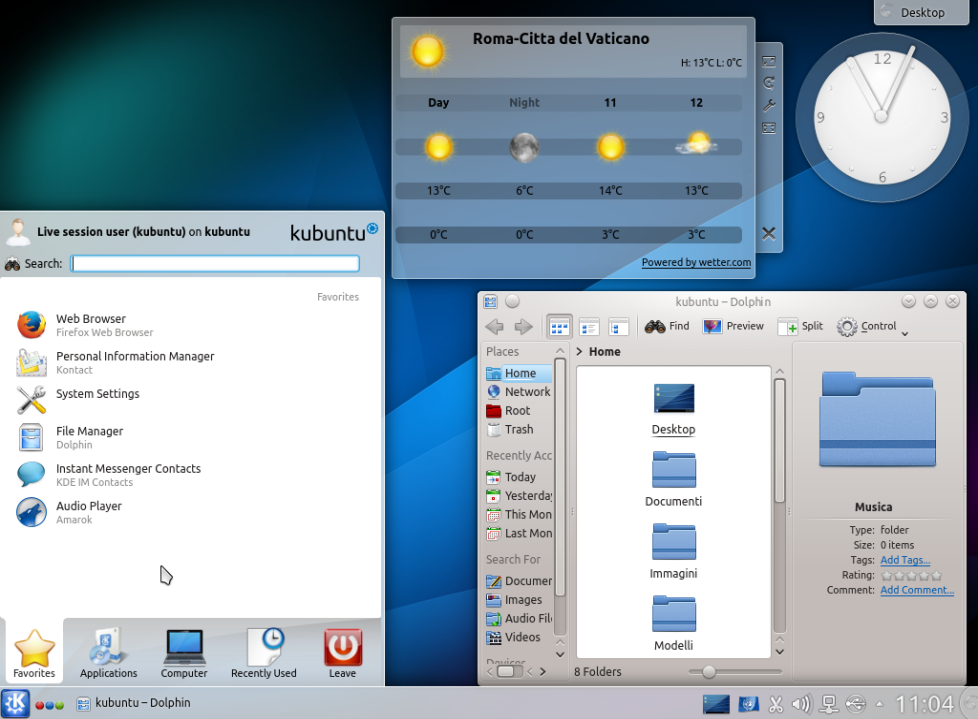Image resolution: width=978 pixels, height=719 pixels.
Task: Click the Dolphin icon zoom slider
Action: click(709, 672)
